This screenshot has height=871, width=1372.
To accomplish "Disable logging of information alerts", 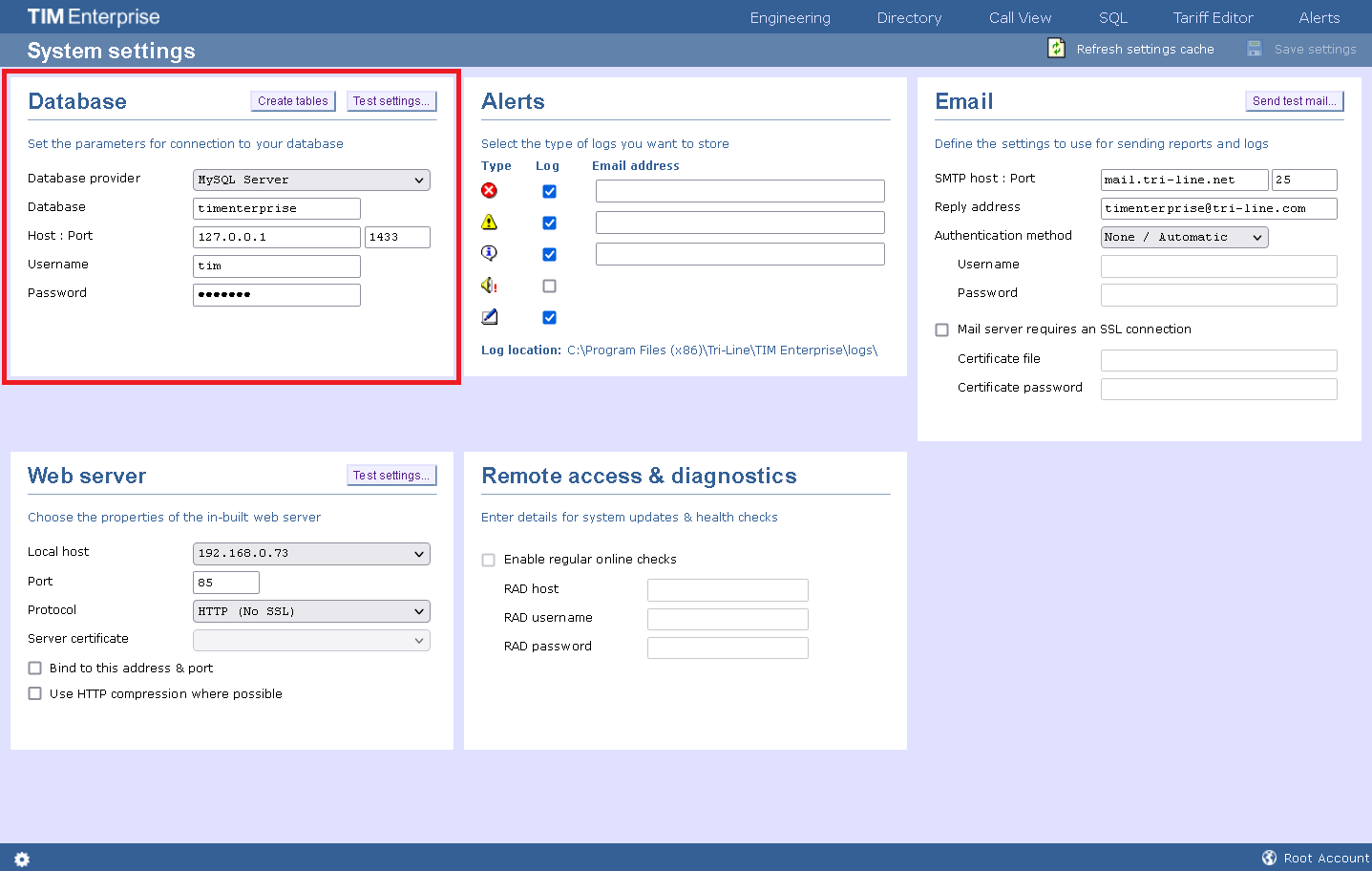I will (x=549, y=253).
